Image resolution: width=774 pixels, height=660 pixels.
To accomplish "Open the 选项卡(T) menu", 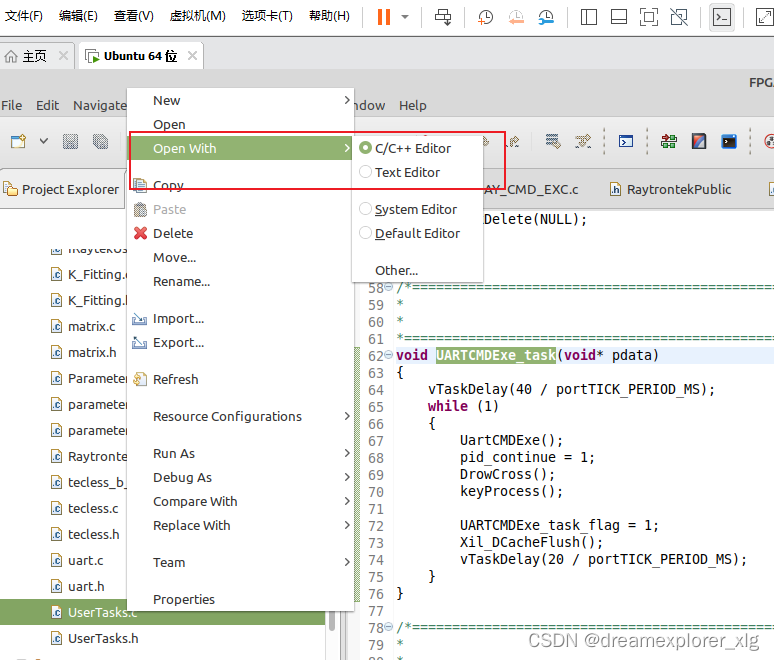I will [267, 16].
